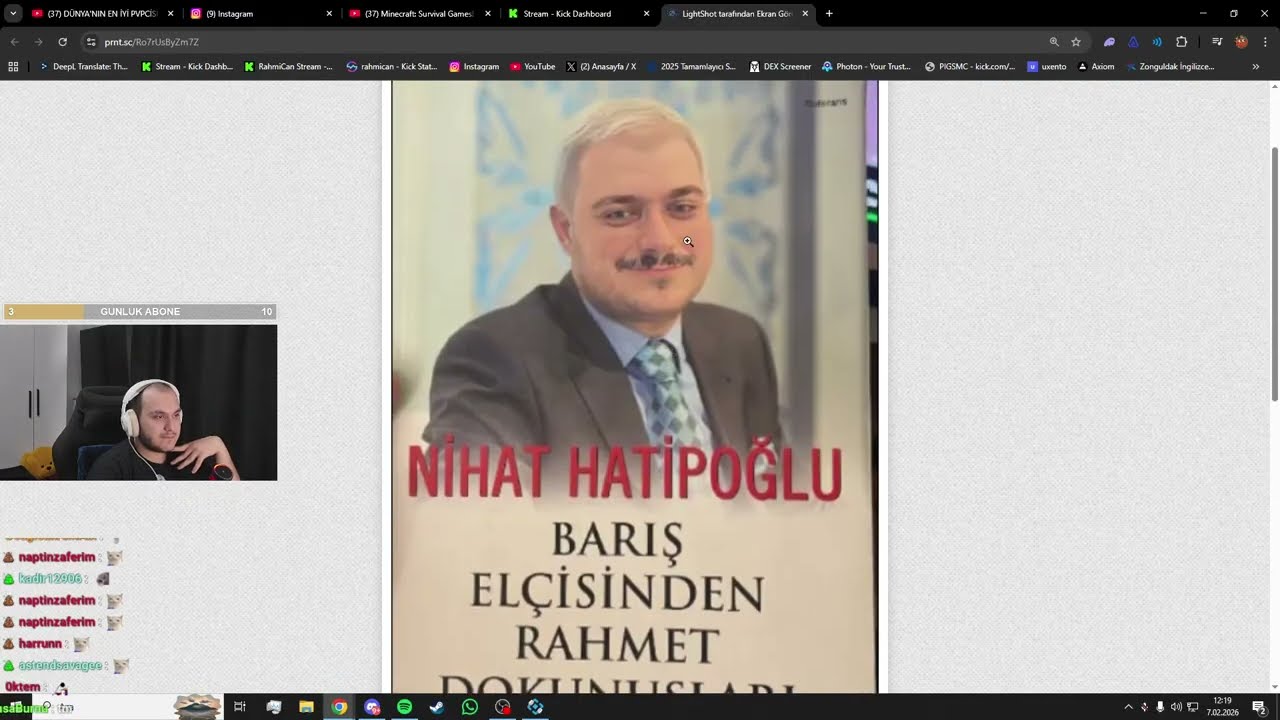1280x720 pixels.
Task: Switch to the DÜNYA'NIN EN İYİ PVPCİSİ tab
Action: (101, 14)
